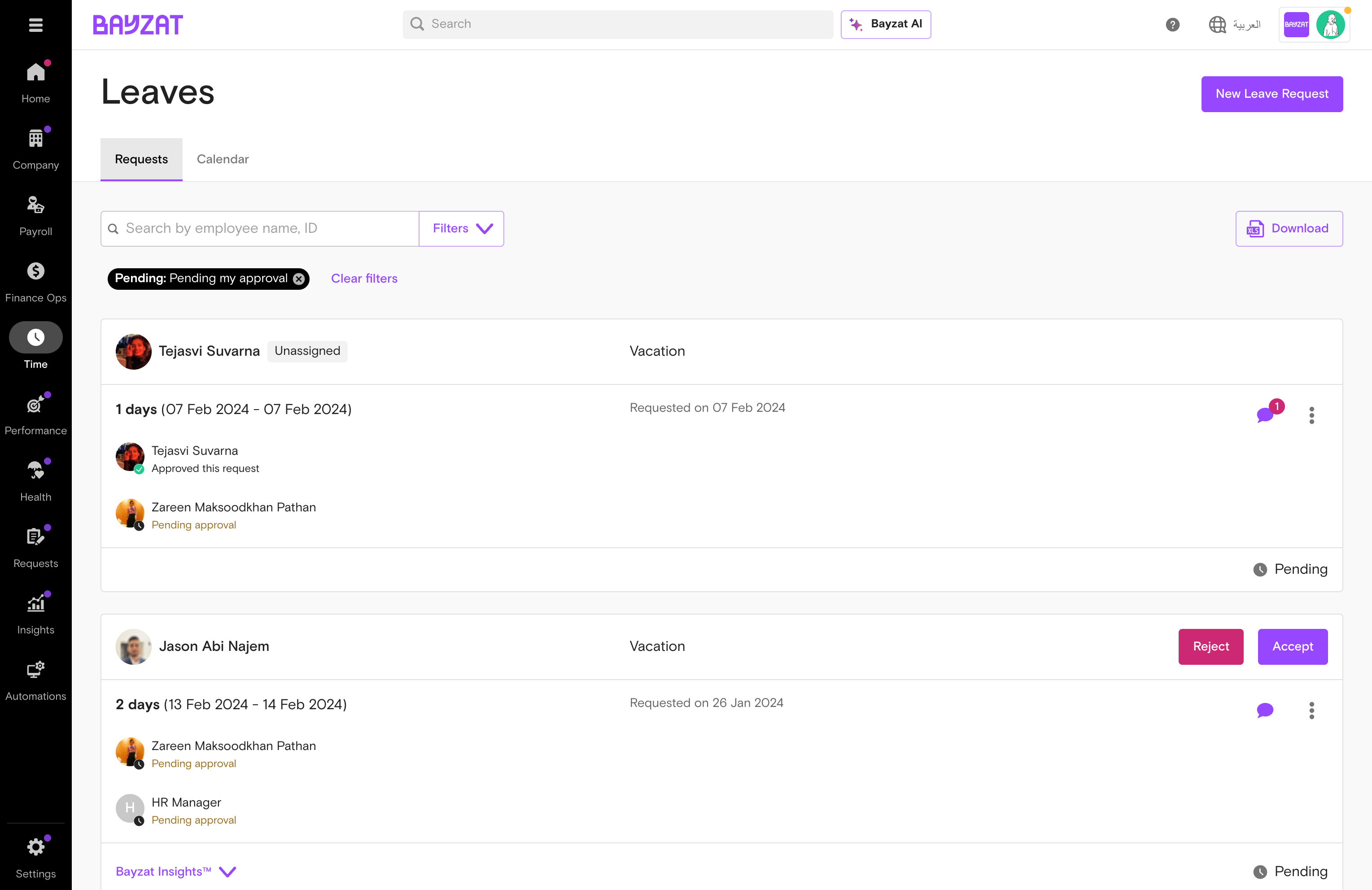Open comment bubble on Jason Abi Najem's request

[1265, 710]
